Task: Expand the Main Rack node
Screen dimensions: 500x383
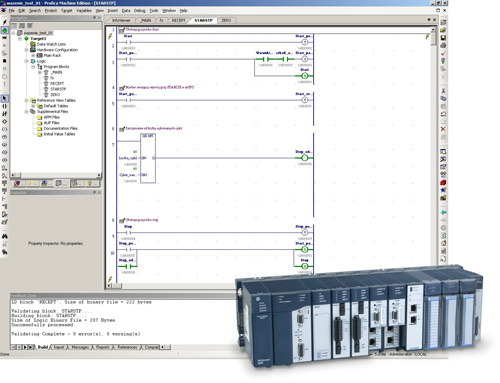Action: (x=33, y=55)
